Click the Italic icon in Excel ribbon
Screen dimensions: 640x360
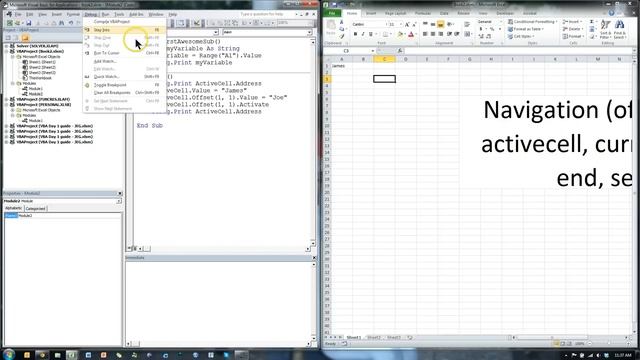click(x=363, y=34)
